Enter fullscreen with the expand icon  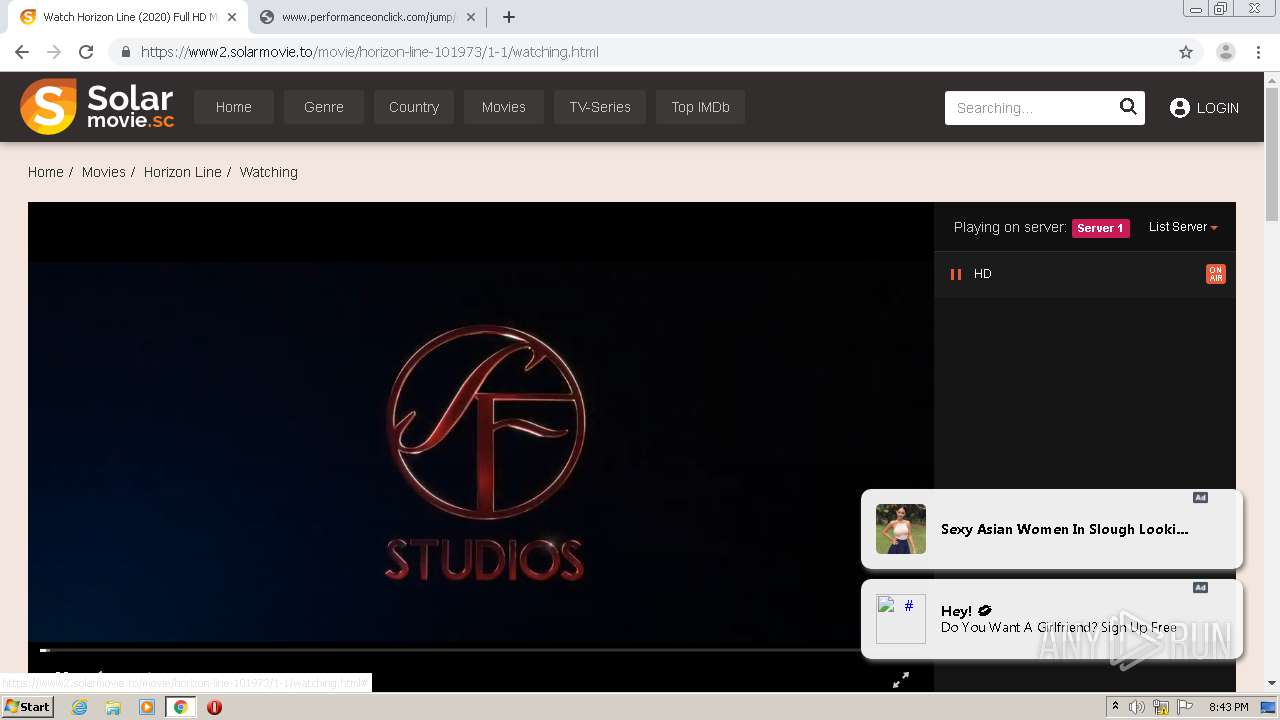click(901, 680)
